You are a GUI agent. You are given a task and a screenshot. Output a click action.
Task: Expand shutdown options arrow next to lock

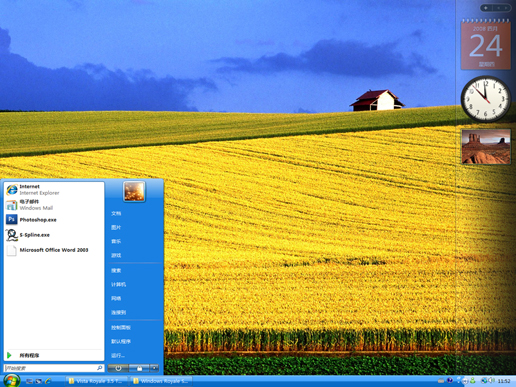pyautogui.click(x=154, y=368)
